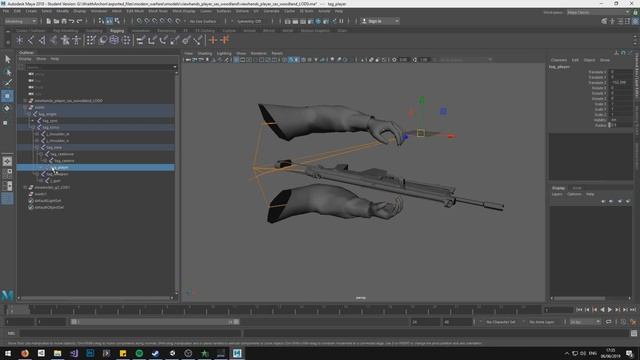Activate the Select tool in the toolbox

point(7,60)
